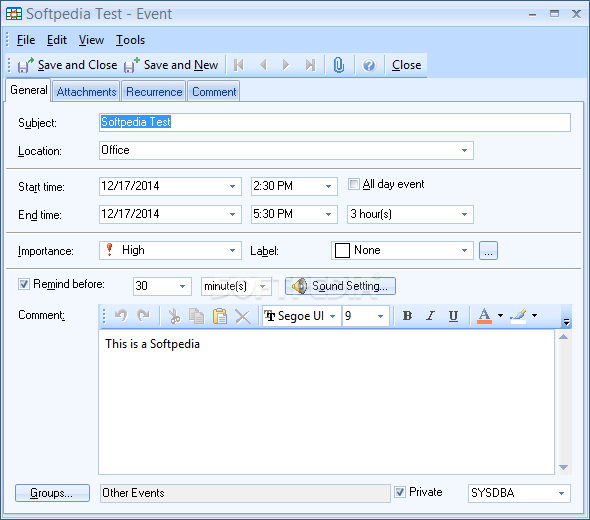Click inside the comment text area

tap(326, 402)
